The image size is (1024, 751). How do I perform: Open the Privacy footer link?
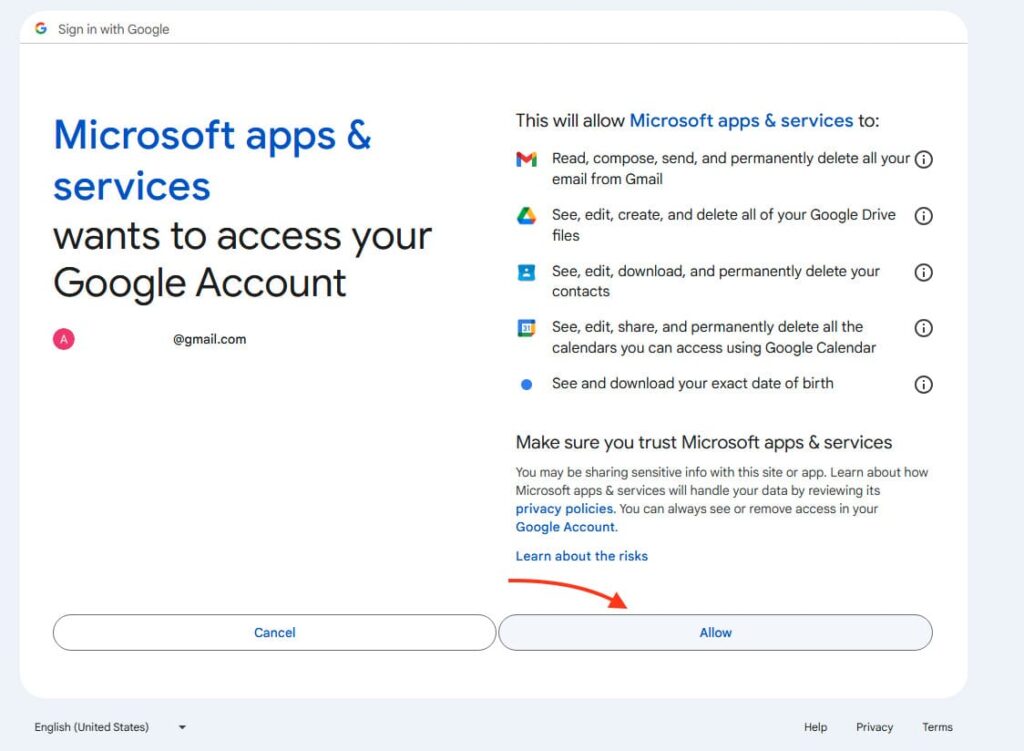tap(874, 727)
